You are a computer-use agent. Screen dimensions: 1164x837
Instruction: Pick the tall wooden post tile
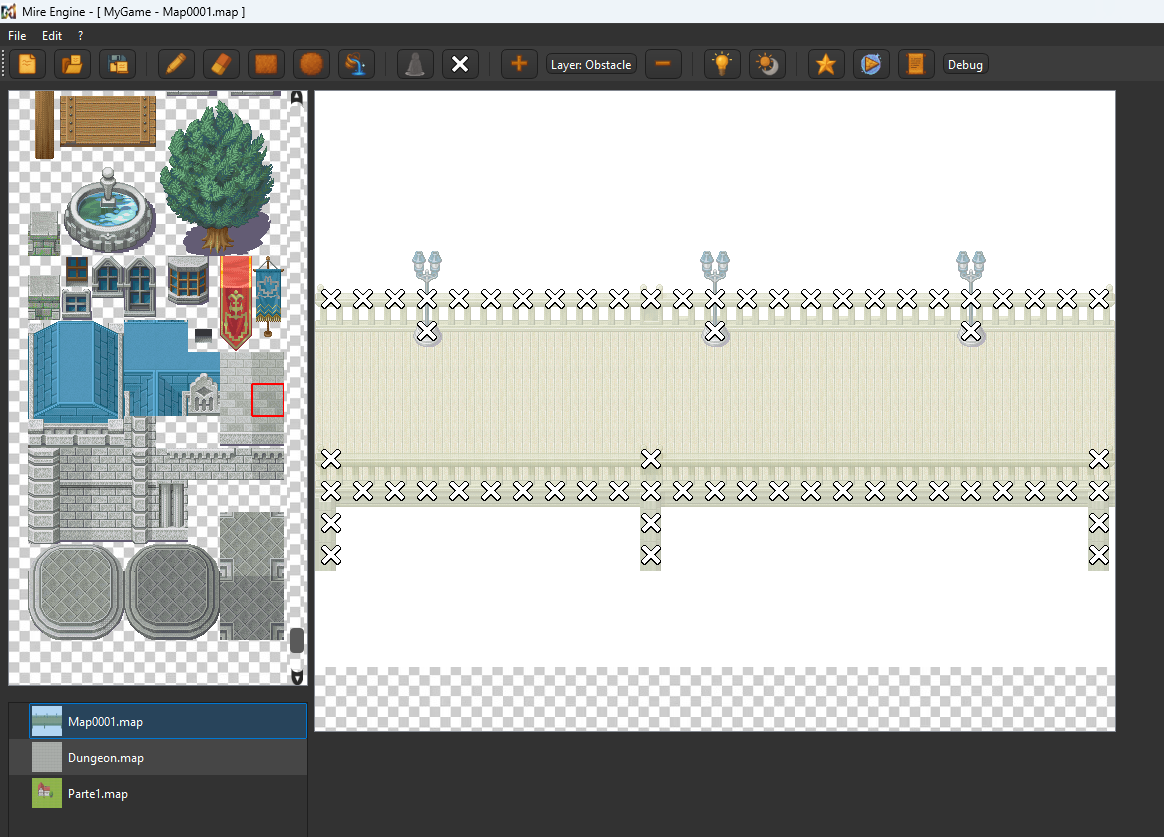[45, 125]
